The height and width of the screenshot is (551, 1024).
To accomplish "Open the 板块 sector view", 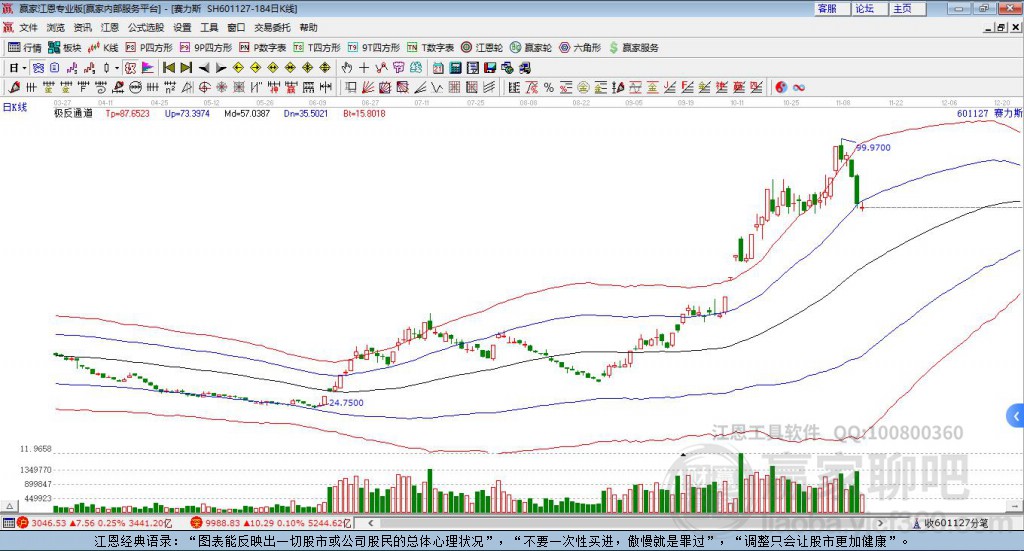I will pos(65,48).
